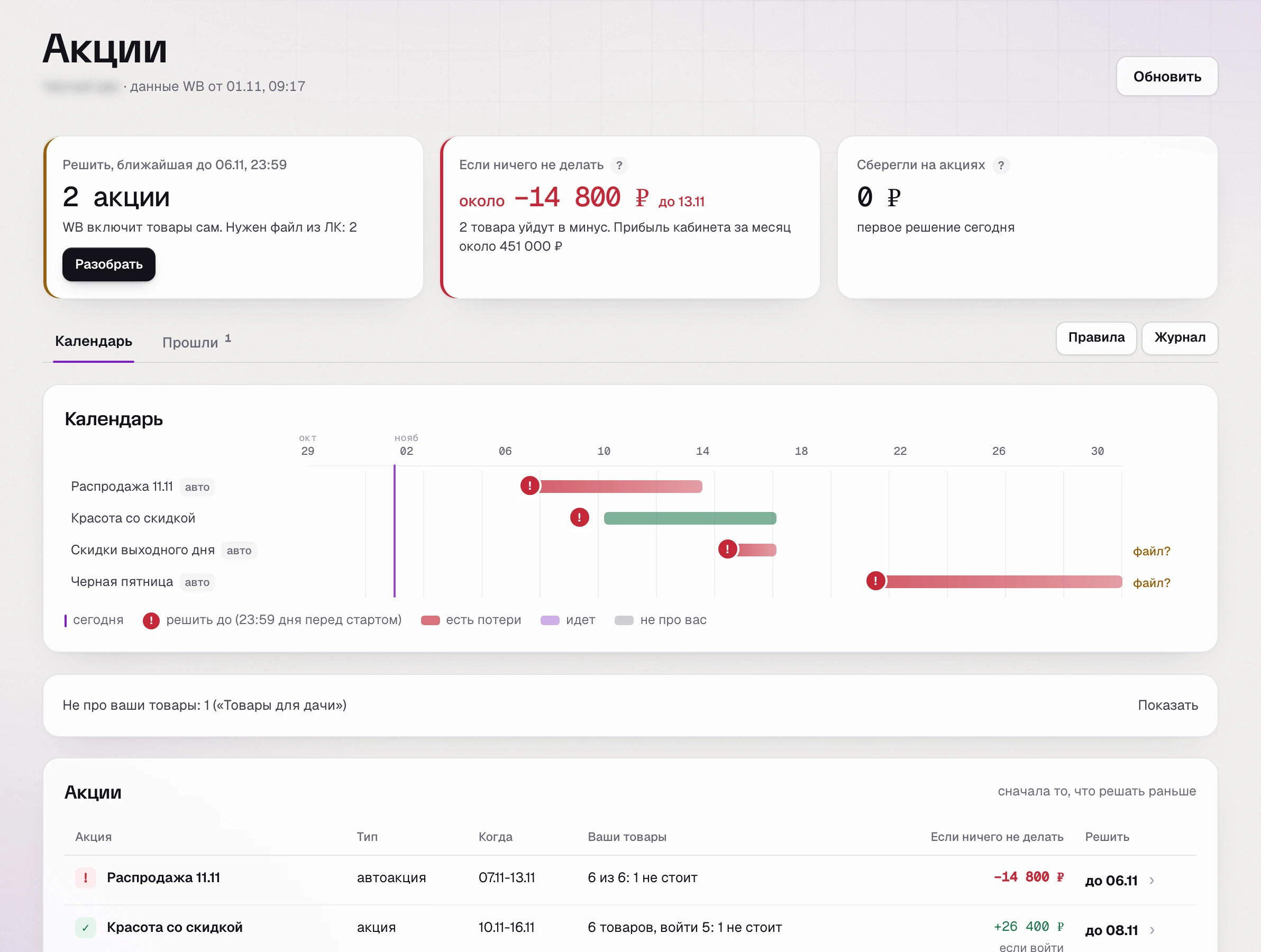This screenshot has height=952, width=1261.
Task: Click the Разобрать button
Action: [109, 264]
